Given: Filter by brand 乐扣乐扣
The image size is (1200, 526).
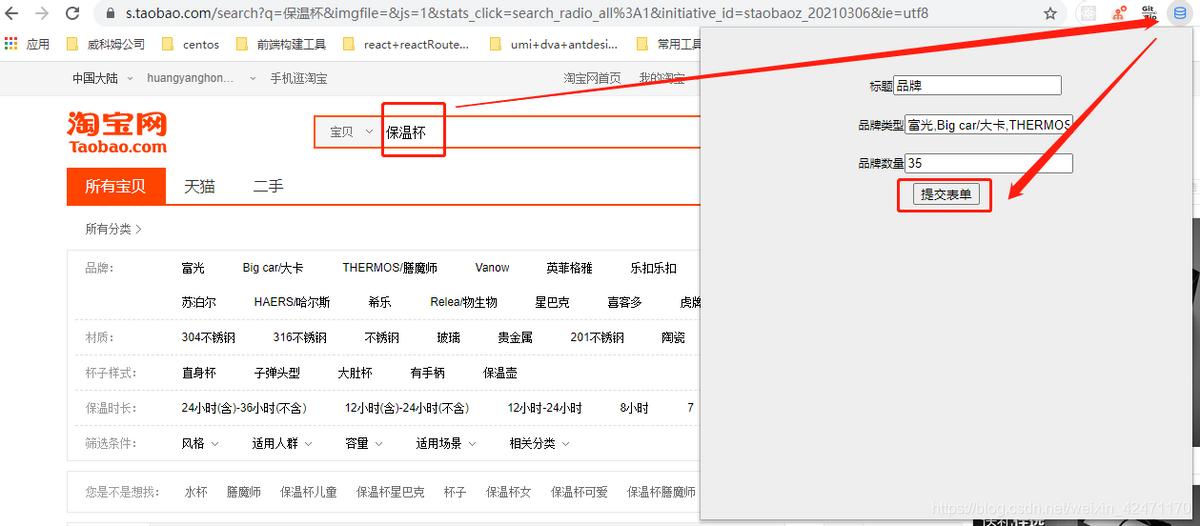Looking at the screenshot, I should coord(653,268).
